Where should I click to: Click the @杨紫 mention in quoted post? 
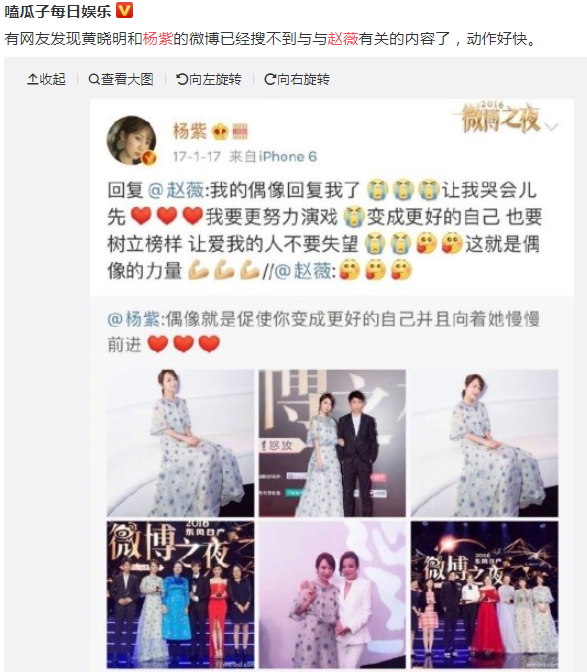pos(133,319)
